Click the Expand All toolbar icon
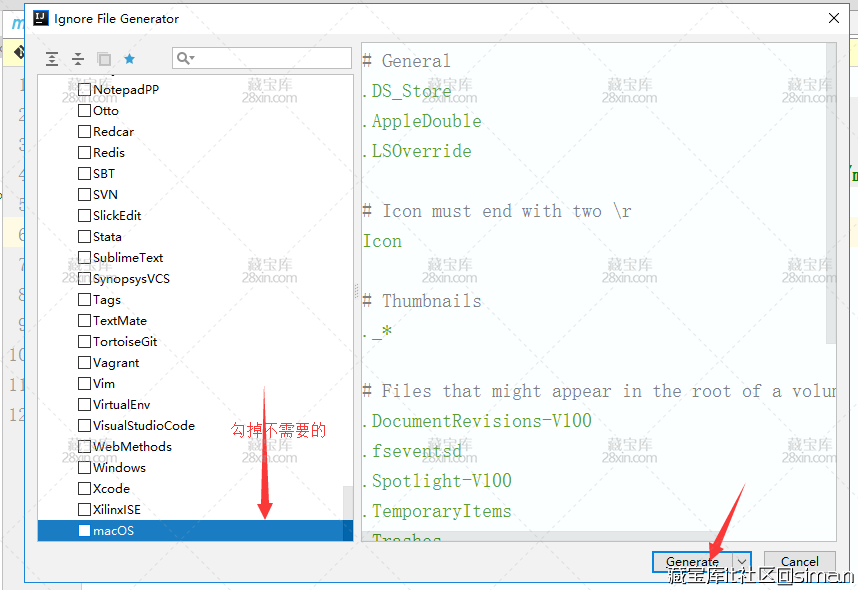858x590 pixels. (x=52, y=59)
